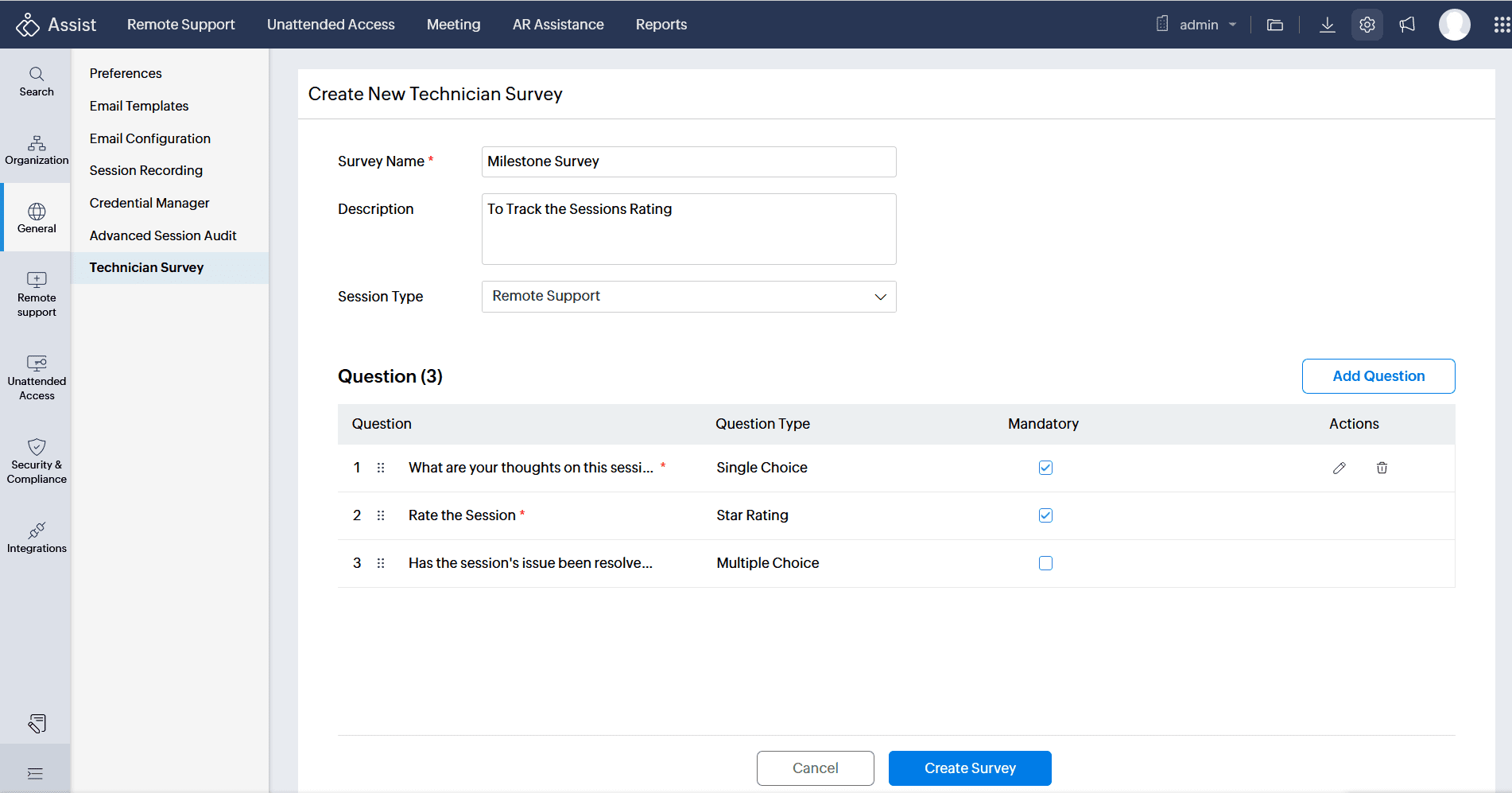1512x793 pixels.
Task: Select Credential Manager from the settings menu
Action: pos(149,203)
